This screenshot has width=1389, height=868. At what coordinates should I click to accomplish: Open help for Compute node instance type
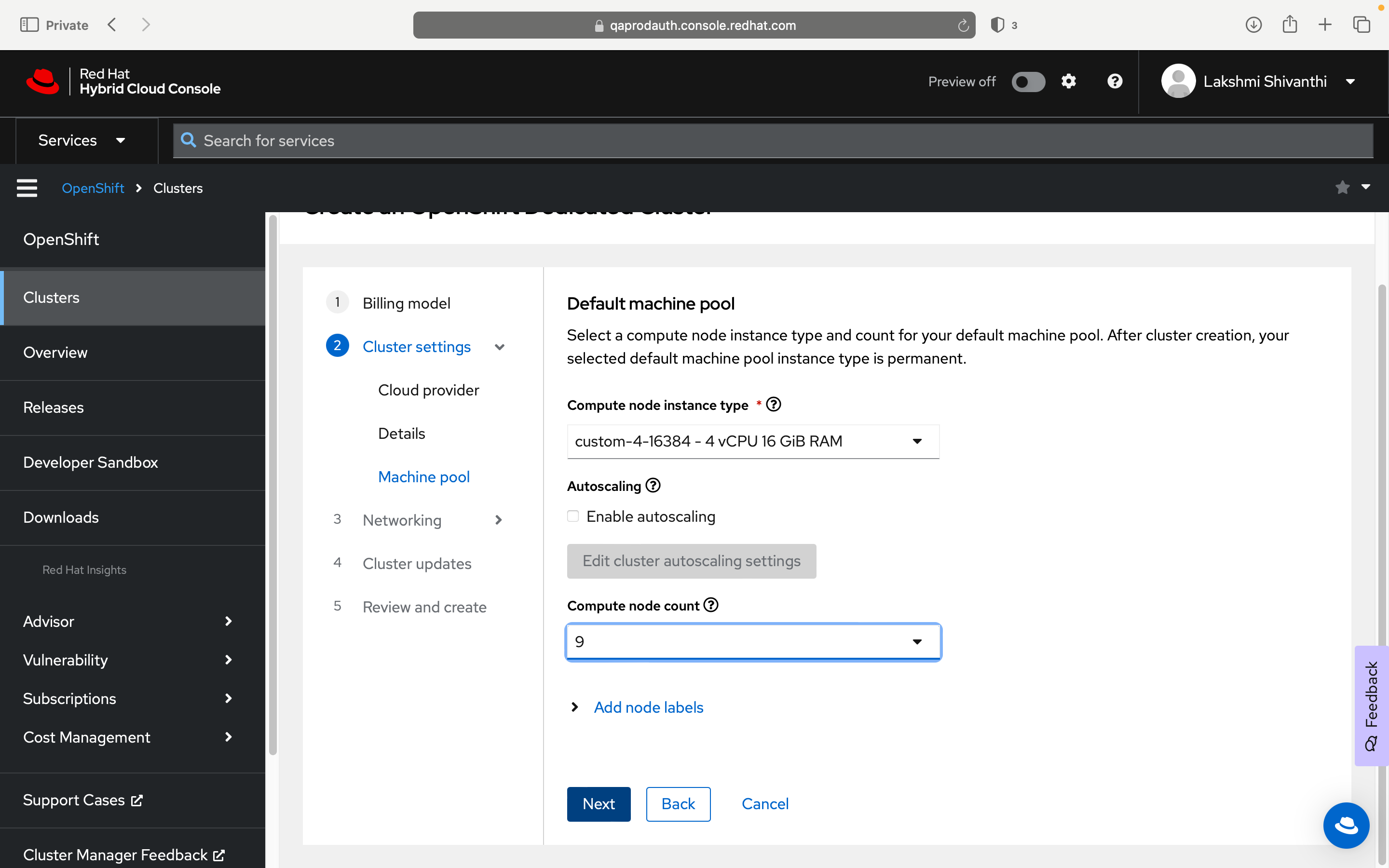tap(774, 405)
